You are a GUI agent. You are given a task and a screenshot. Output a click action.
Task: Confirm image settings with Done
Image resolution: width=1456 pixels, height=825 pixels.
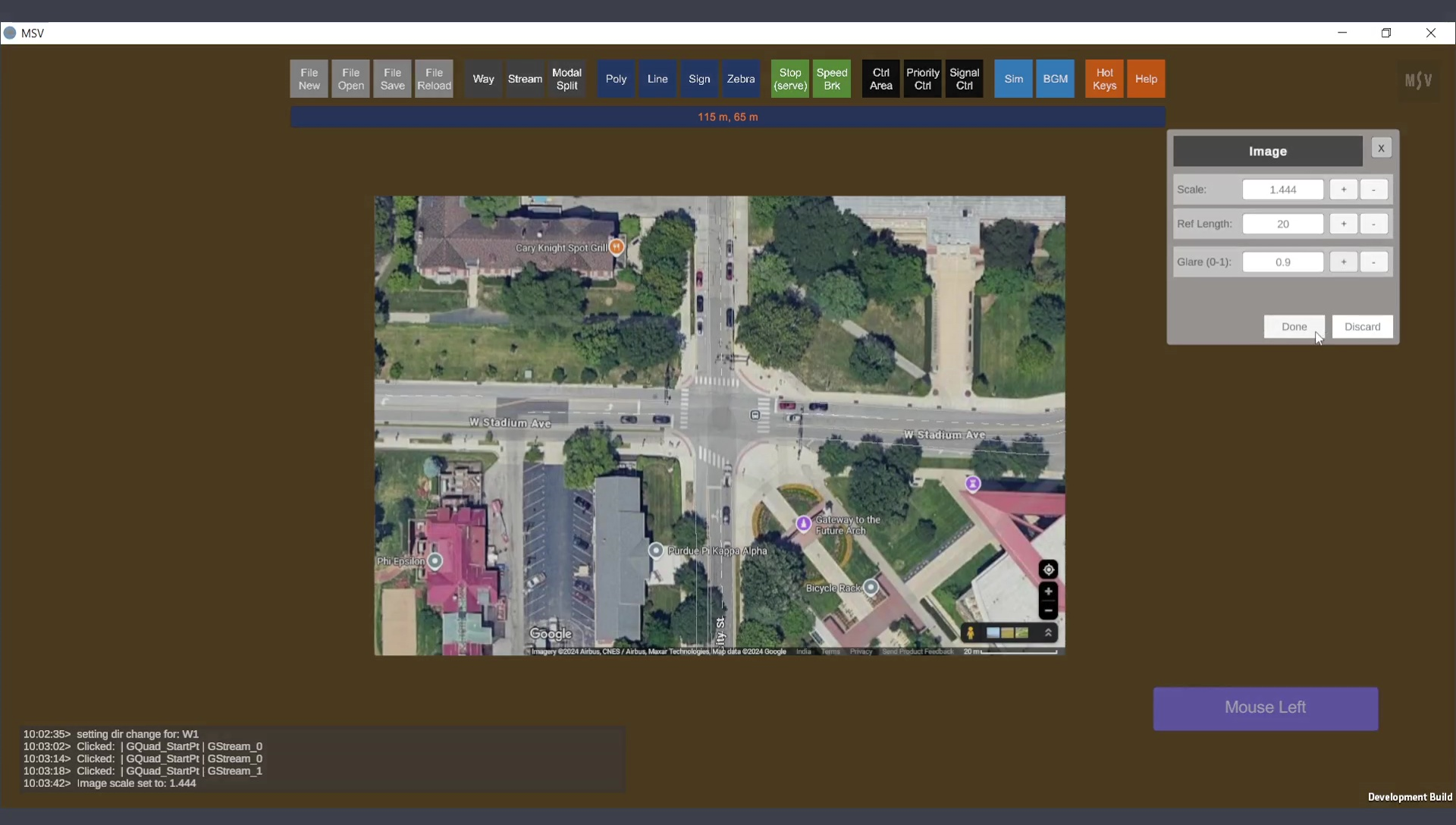[x=1294, y=327]
